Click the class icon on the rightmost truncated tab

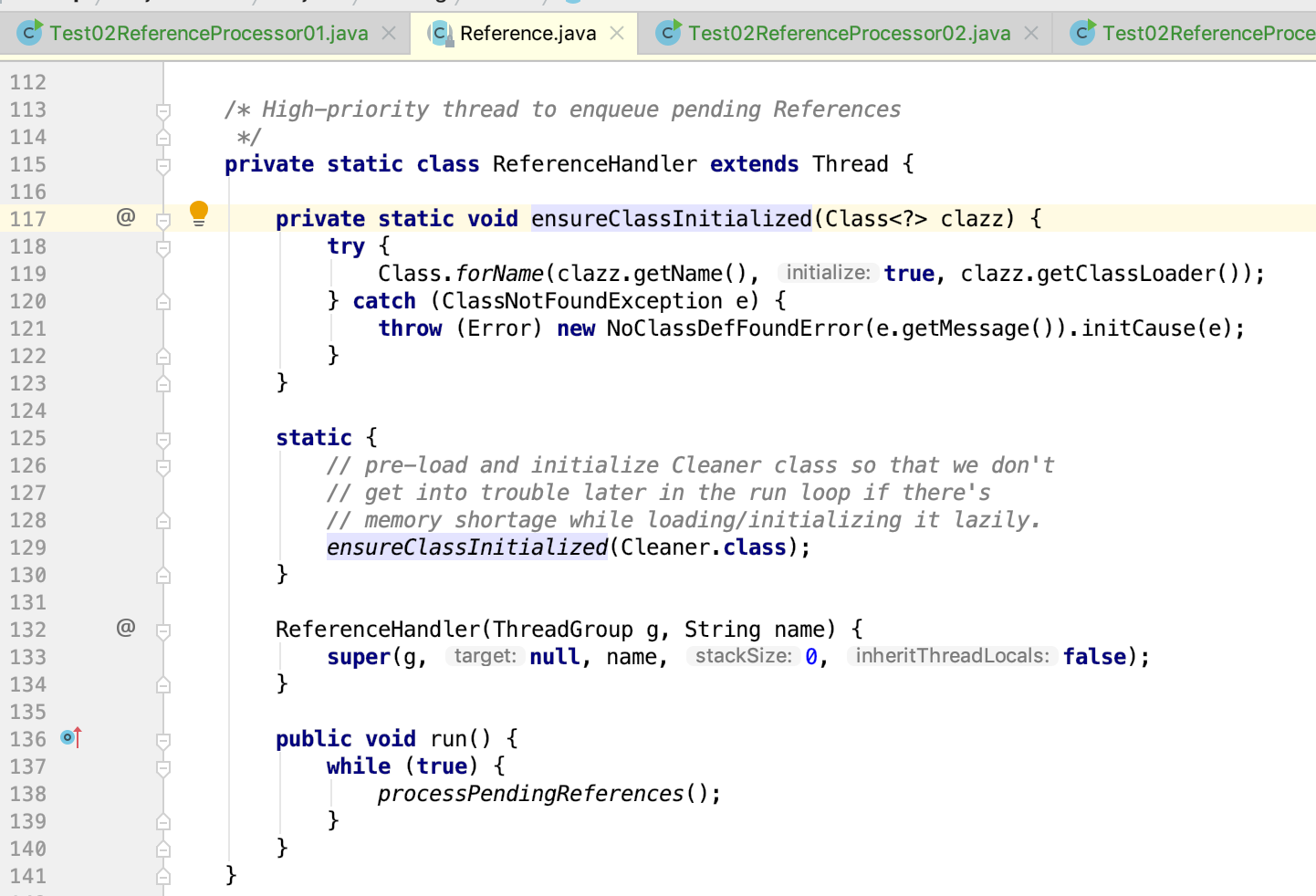tap(1082, 32)
